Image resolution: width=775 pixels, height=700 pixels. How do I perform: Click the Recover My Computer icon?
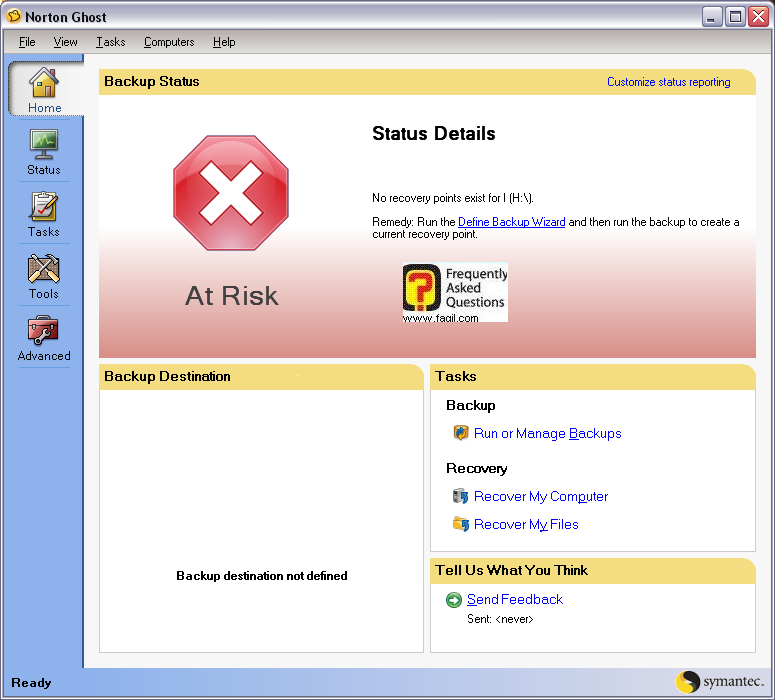click(461, 496)
